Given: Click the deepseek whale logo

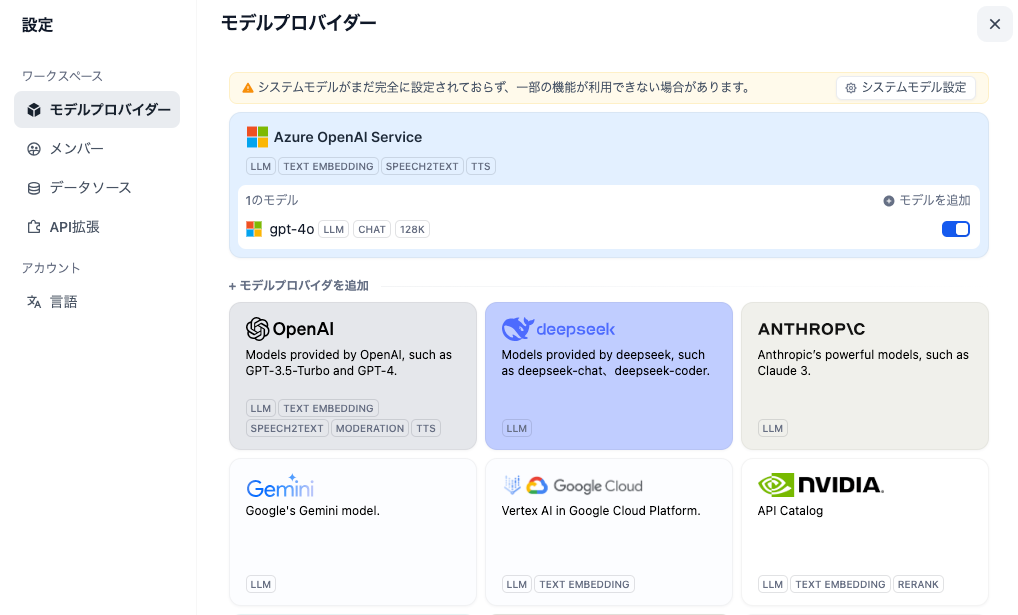Looking at the screenshot, I should (517, 329).
